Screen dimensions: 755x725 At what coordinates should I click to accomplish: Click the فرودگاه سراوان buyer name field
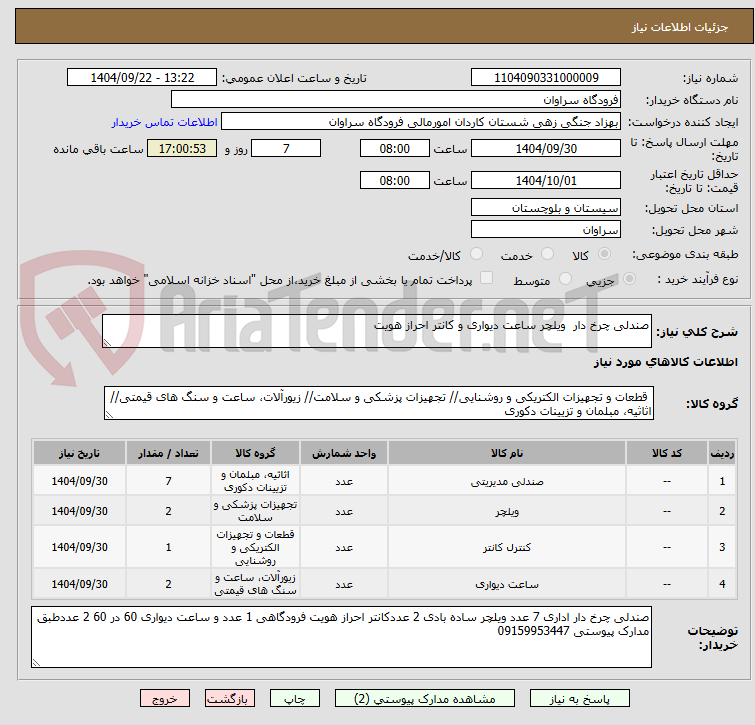point(396,100)
